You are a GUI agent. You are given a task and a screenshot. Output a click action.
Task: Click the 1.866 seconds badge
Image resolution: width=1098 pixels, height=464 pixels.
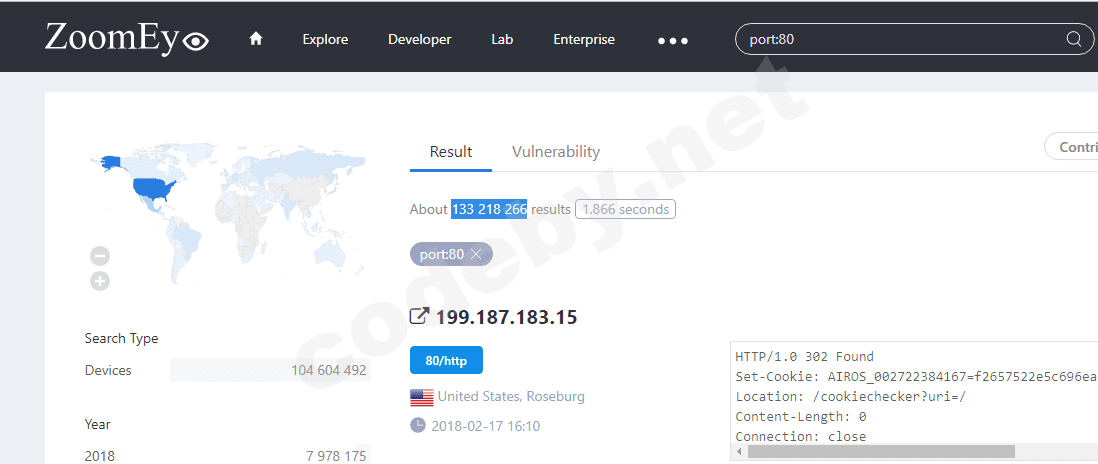click(x=625, y=209)
